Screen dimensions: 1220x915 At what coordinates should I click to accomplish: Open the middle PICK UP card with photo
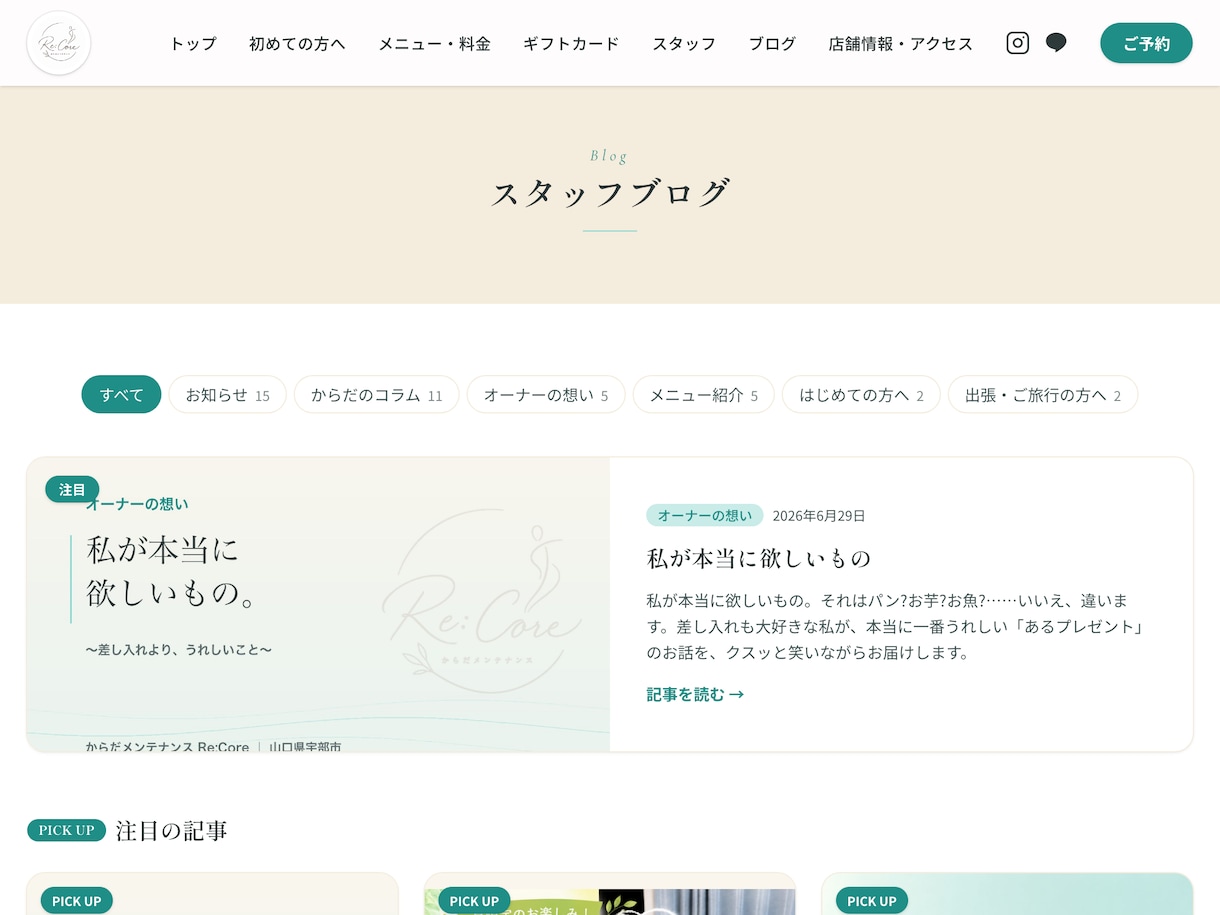610,894
